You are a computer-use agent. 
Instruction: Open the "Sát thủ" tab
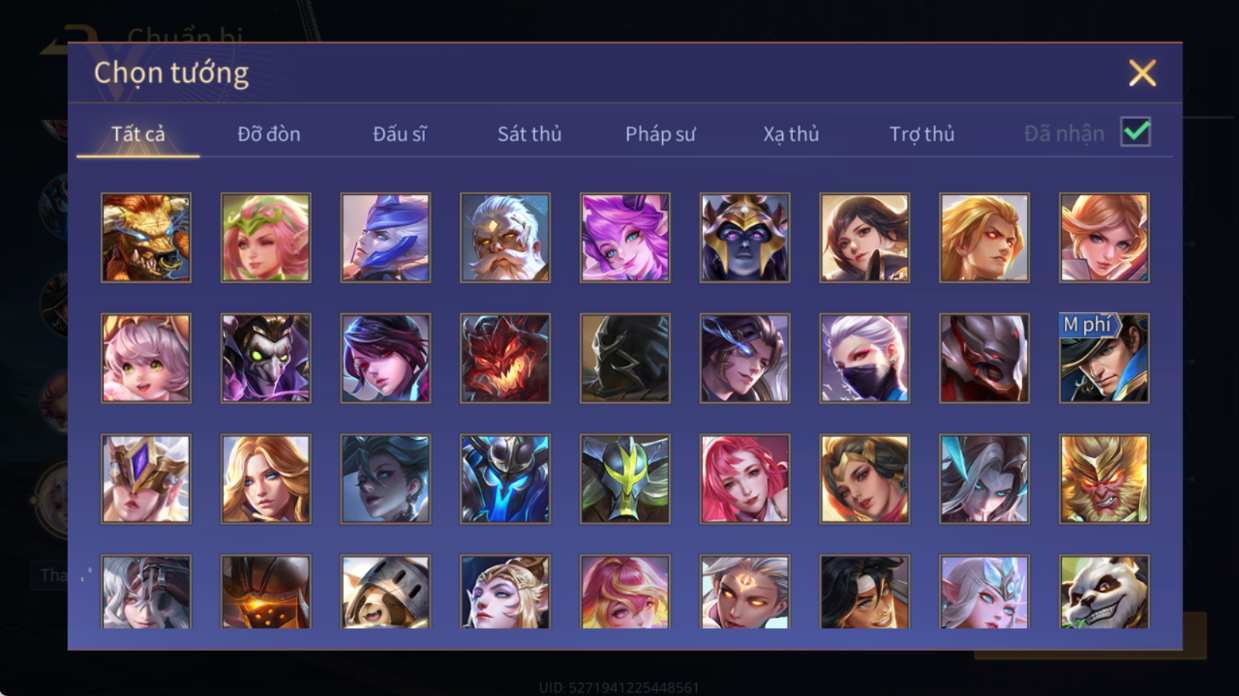pyautogui.click(x=530, y=134)
